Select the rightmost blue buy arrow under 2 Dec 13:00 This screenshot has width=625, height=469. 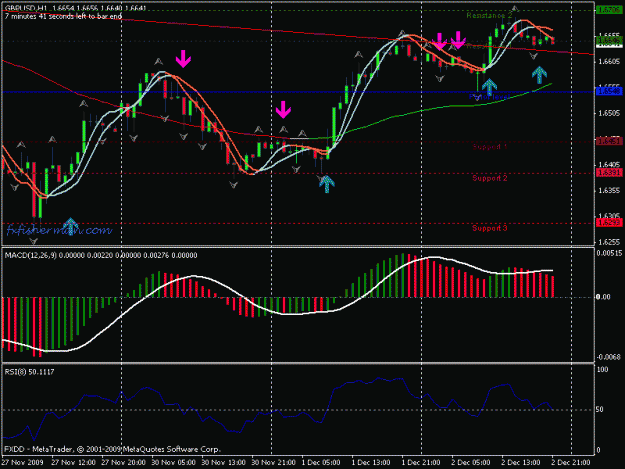[x=539, y=75]
